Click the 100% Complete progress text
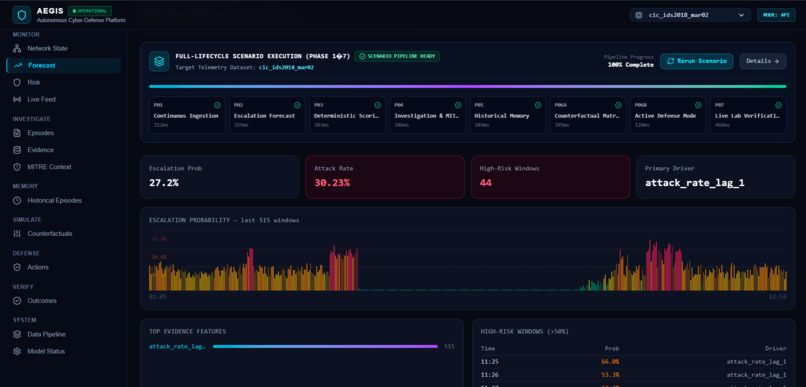 (x=630, y=65)
